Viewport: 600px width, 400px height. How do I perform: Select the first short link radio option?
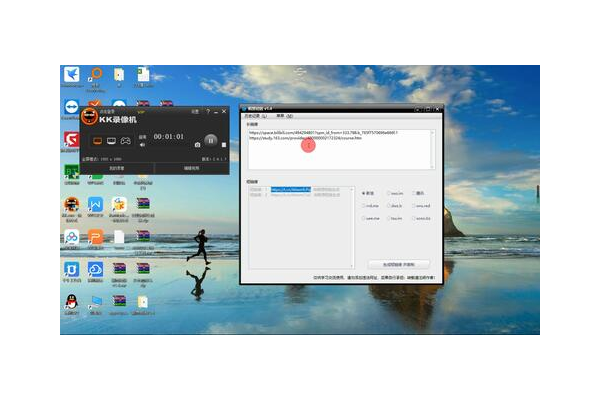[x=363, y=193]
